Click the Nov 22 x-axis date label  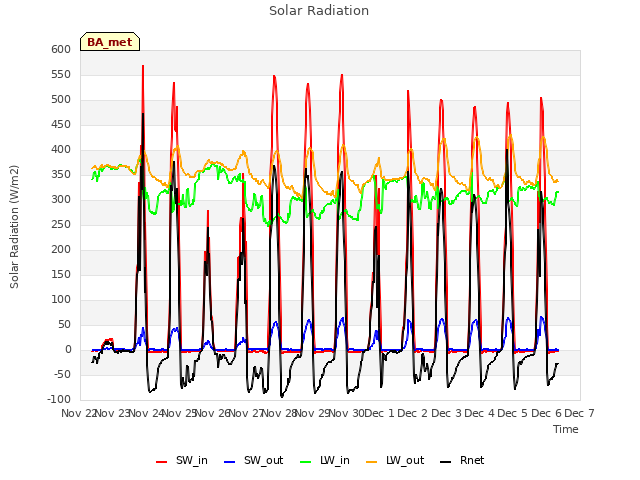click(78, 413)
